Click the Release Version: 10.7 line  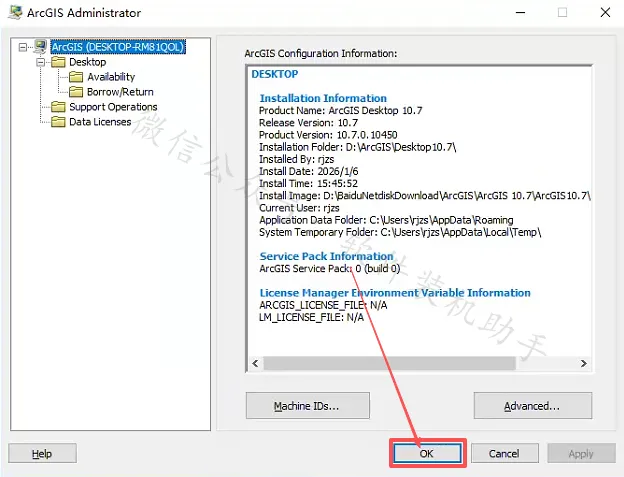pyautogui.click(x=308, y=123)
